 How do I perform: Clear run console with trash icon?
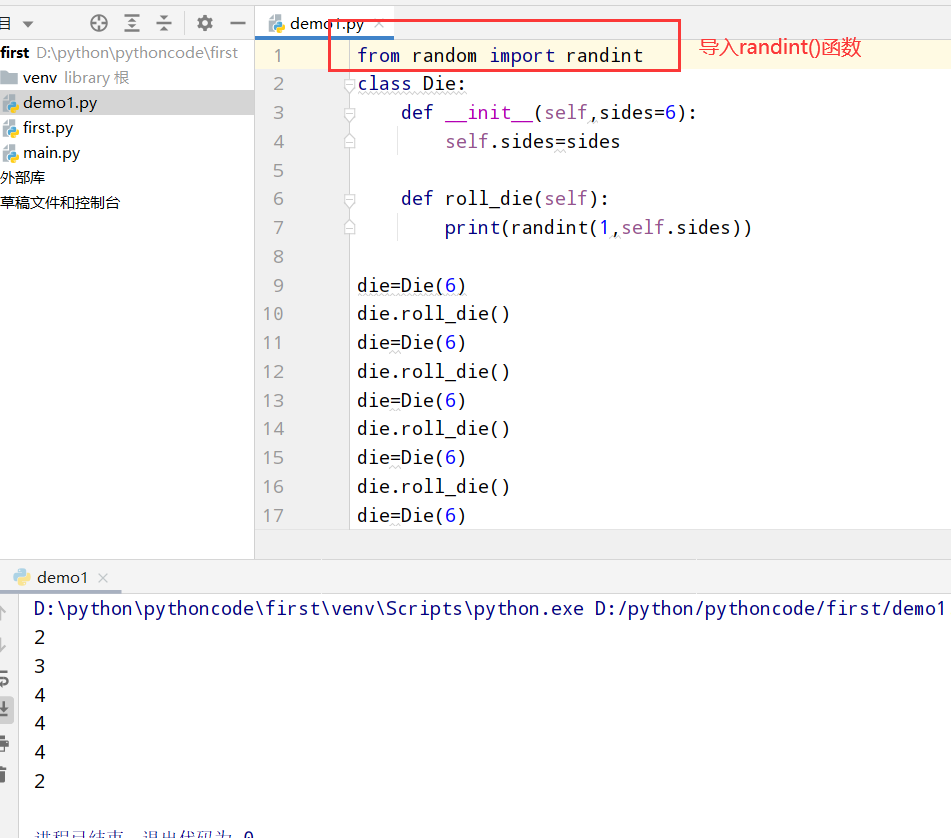click(x=3, y=774)
